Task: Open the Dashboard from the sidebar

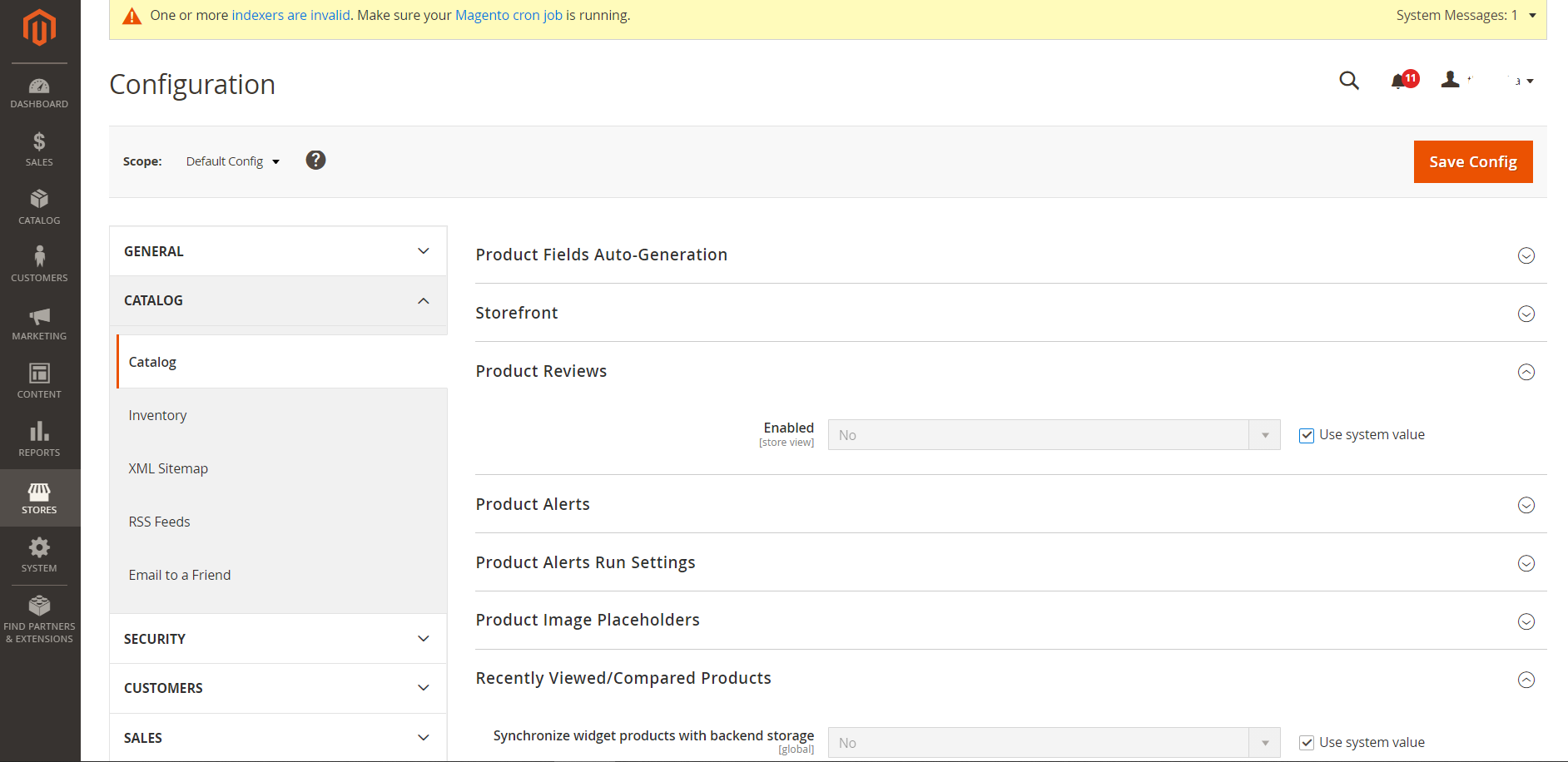Action: pos(39,92)
